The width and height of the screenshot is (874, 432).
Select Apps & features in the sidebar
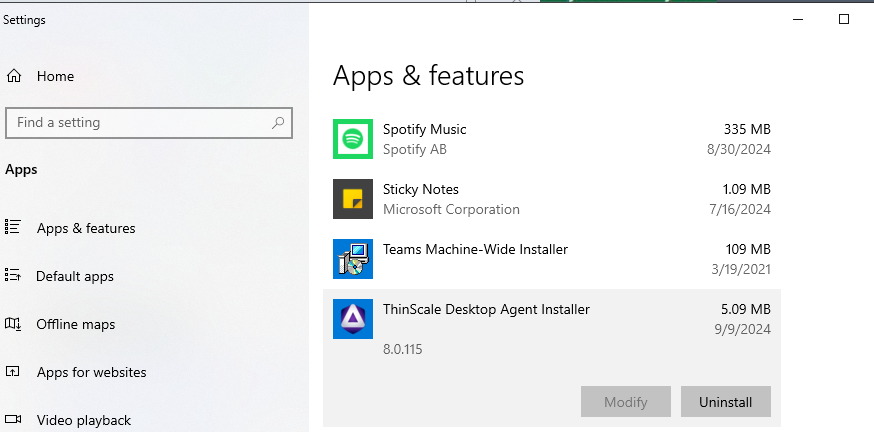point(86,228)
